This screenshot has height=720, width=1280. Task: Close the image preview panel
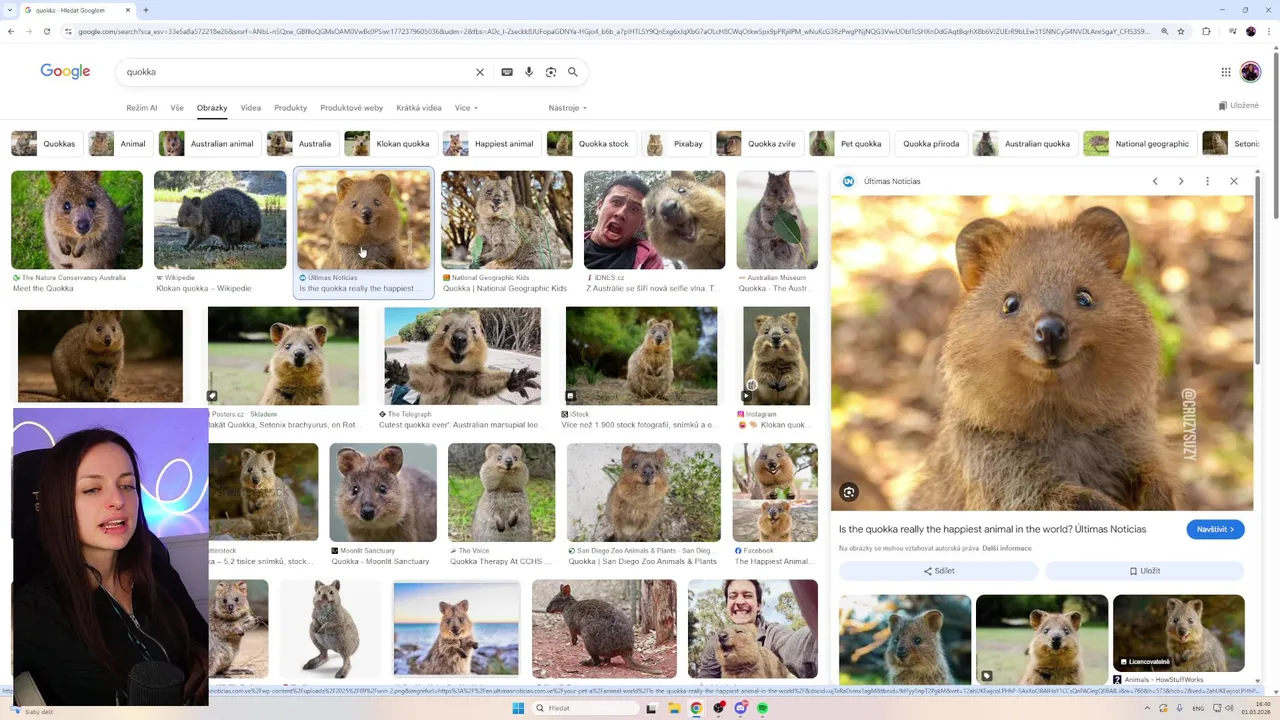coord(1234,181)
